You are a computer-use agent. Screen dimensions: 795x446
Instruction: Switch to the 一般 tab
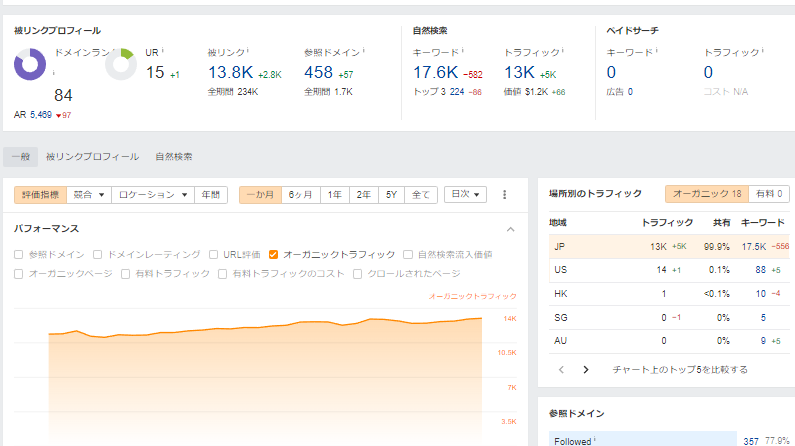click(21, 157)
